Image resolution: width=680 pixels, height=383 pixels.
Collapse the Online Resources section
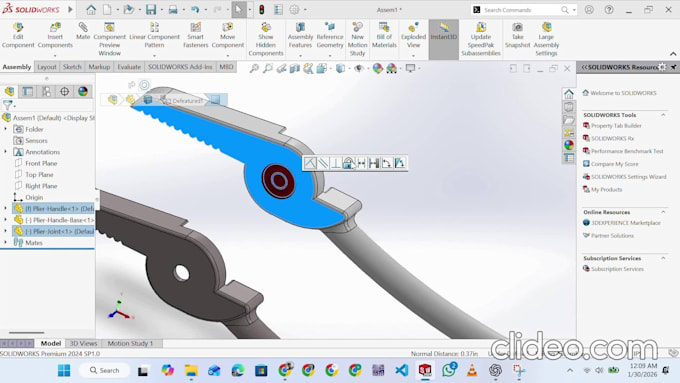tap(663, 212)
